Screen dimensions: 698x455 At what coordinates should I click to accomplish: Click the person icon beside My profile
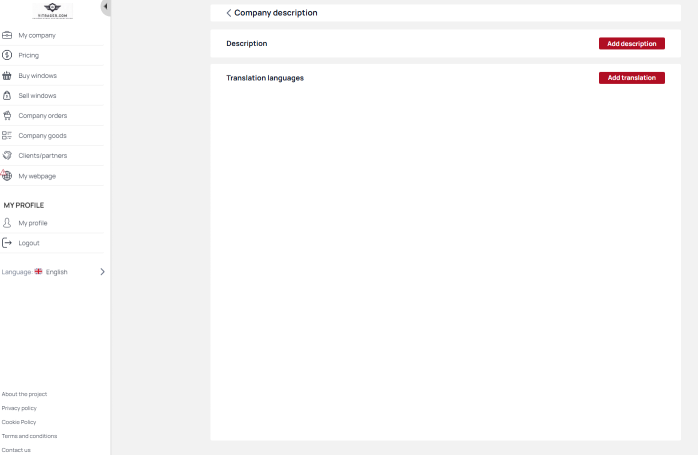point(7,223)
